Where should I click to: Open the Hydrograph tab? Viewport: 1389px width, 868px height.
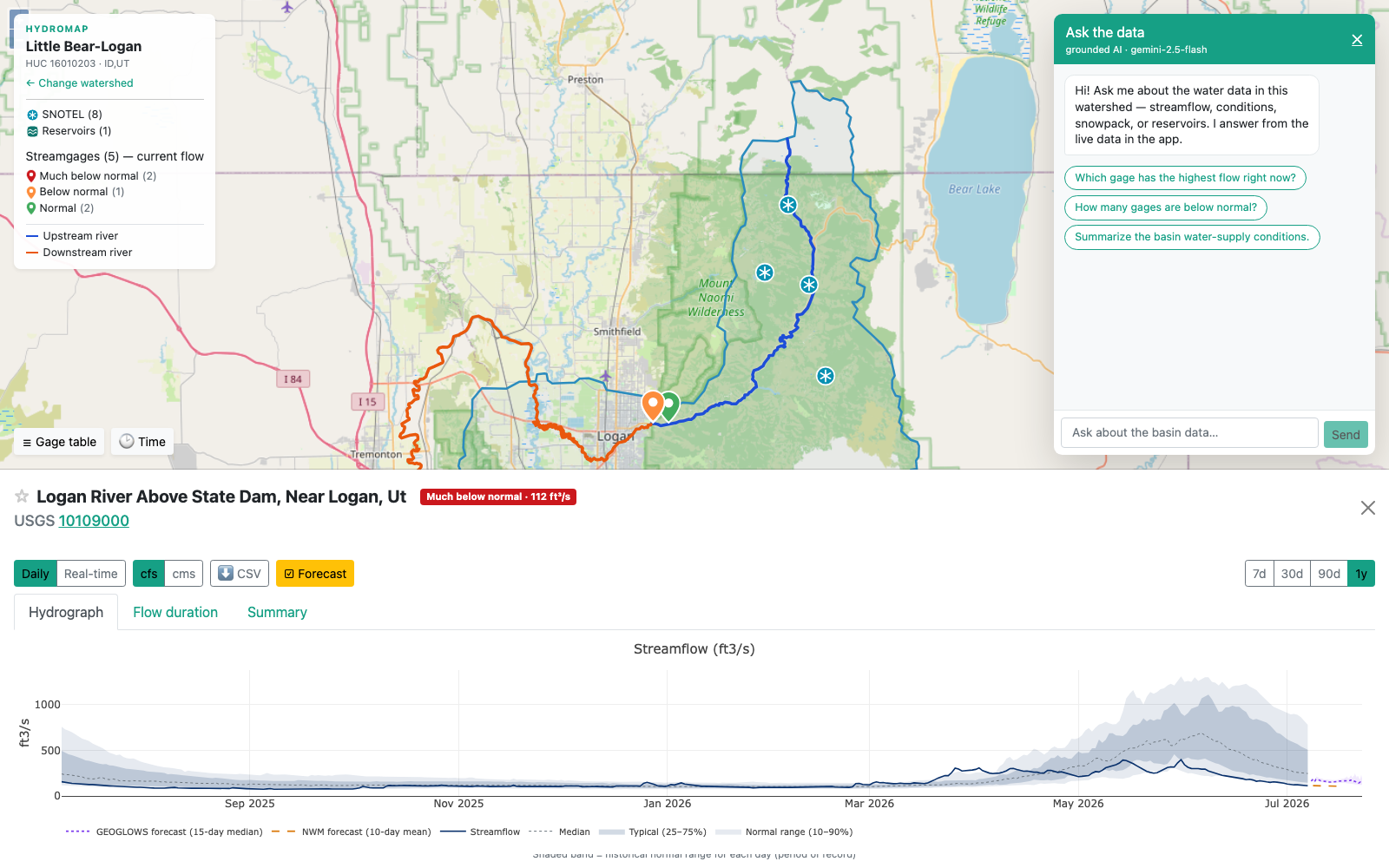pyautogui.click(x=66, y=612)
